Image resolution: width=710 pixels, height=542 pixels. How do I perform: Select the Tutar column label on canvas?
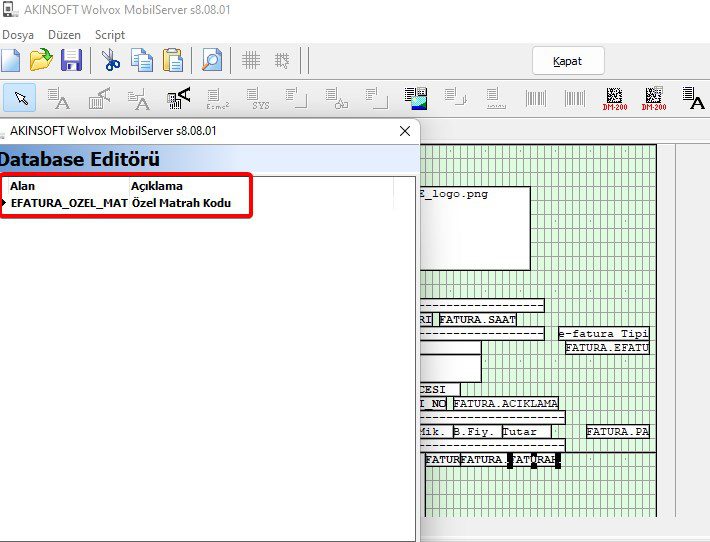pyautogui.click(x=527, y=432)
